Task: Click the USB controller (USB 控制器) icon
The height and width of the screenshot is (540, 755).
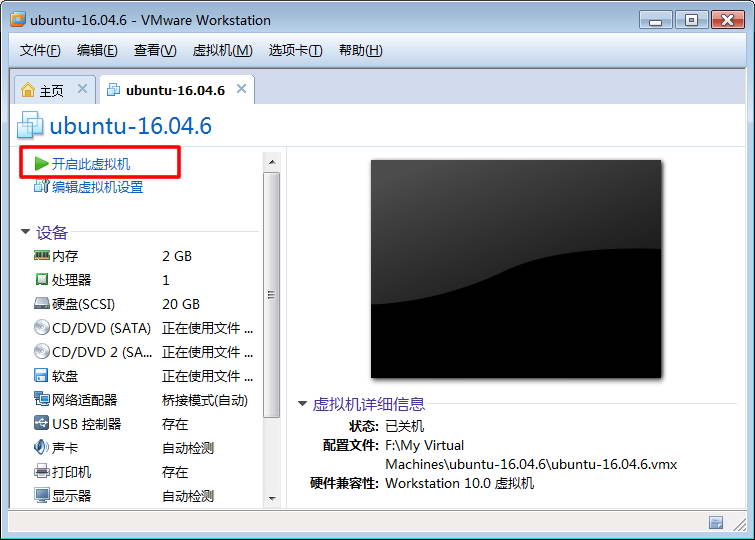Action: coord(41,424)
